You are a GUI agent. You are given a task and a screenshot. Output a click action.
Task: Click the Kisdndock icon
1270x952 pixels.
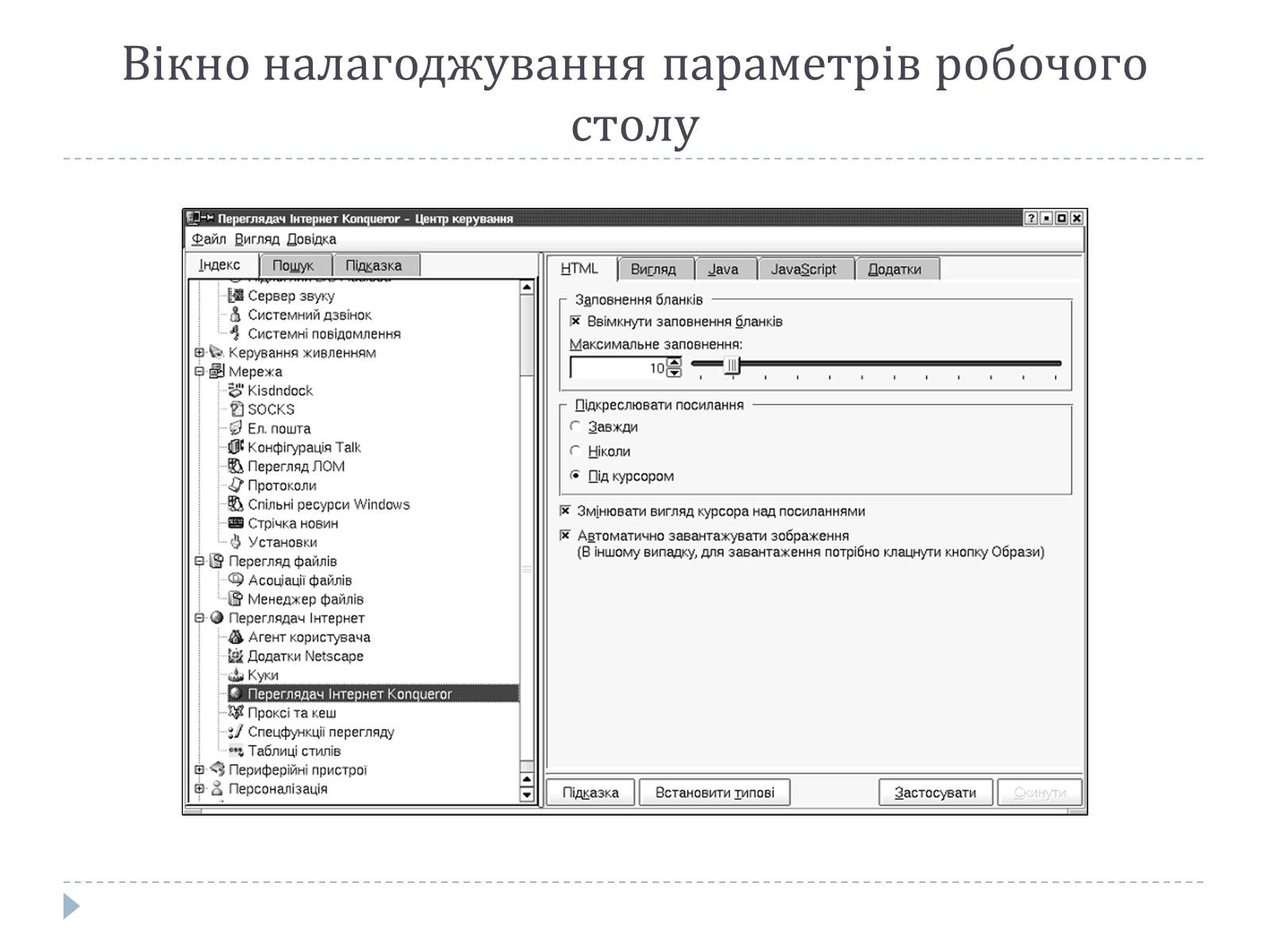[235, 390]
